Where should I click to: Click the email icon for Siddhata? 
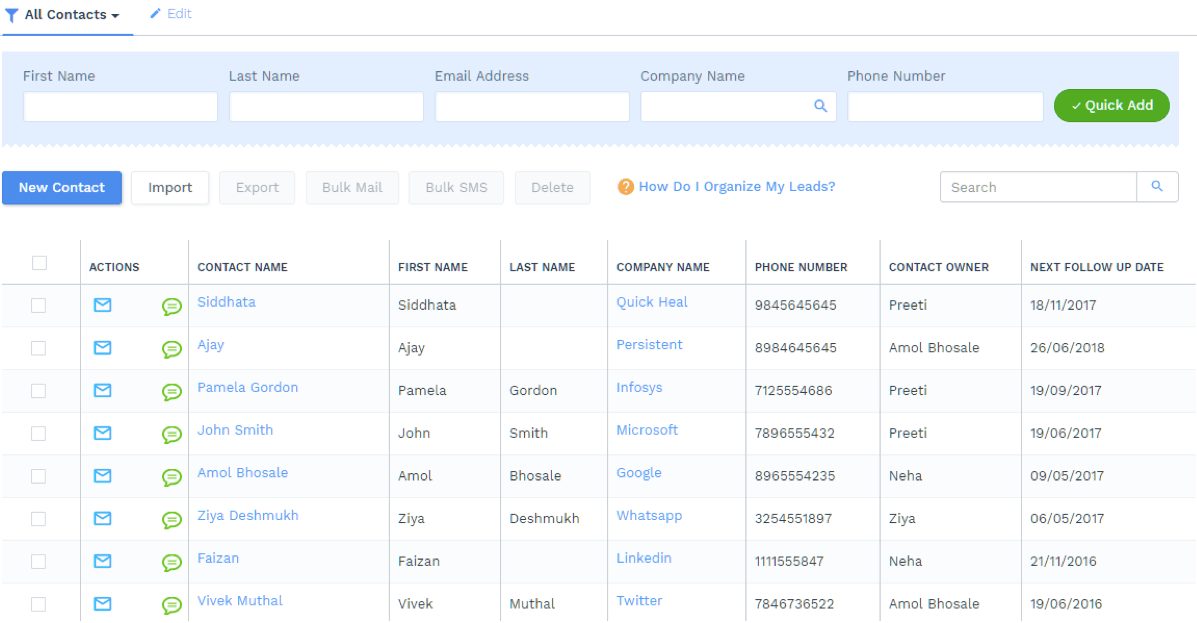pos(102,305)
